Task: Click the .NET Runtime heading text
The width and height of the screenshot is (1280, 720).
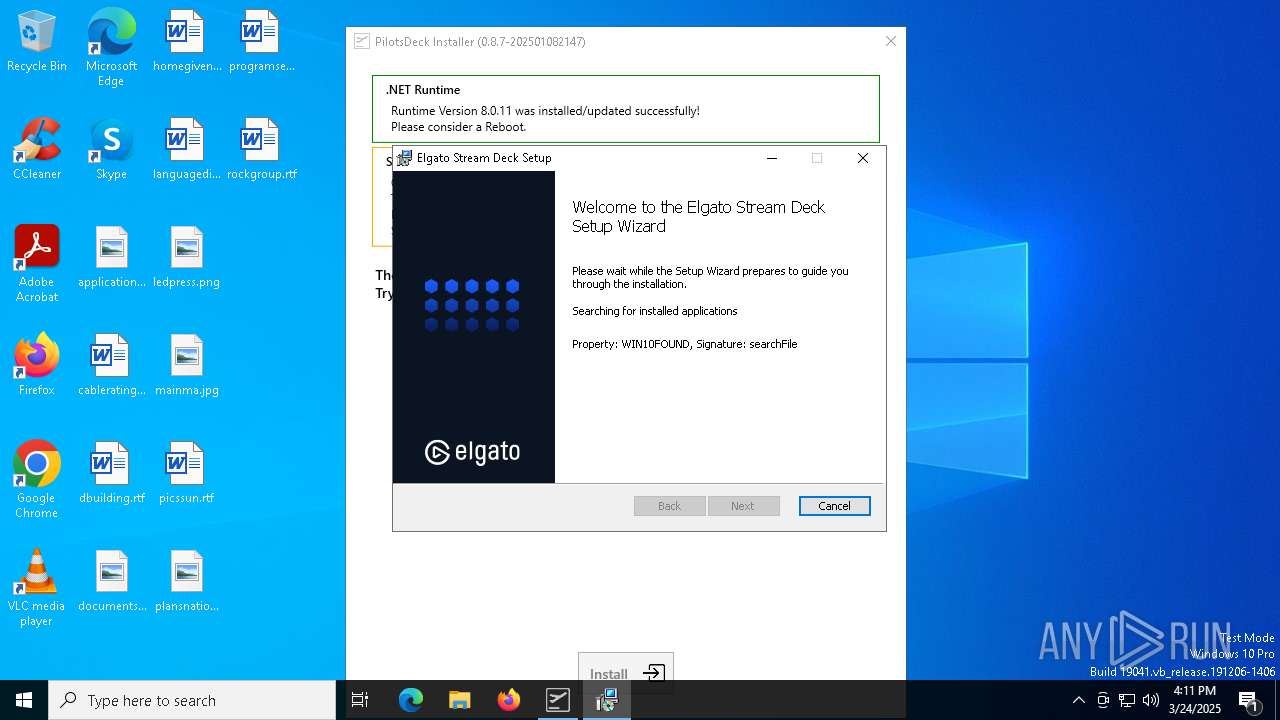Action: (423, 90)
